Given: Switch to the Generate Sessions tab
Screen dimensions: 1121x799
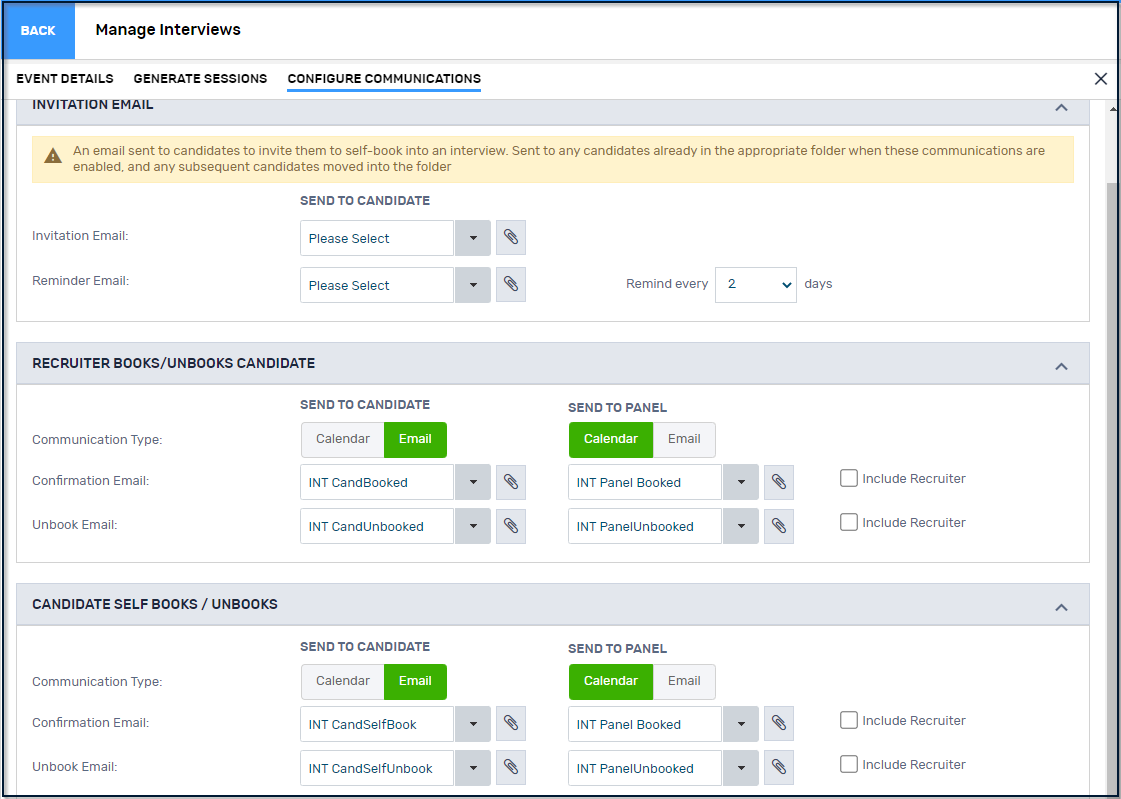Looking at the screenshot, I should click(x=200, y=79).
